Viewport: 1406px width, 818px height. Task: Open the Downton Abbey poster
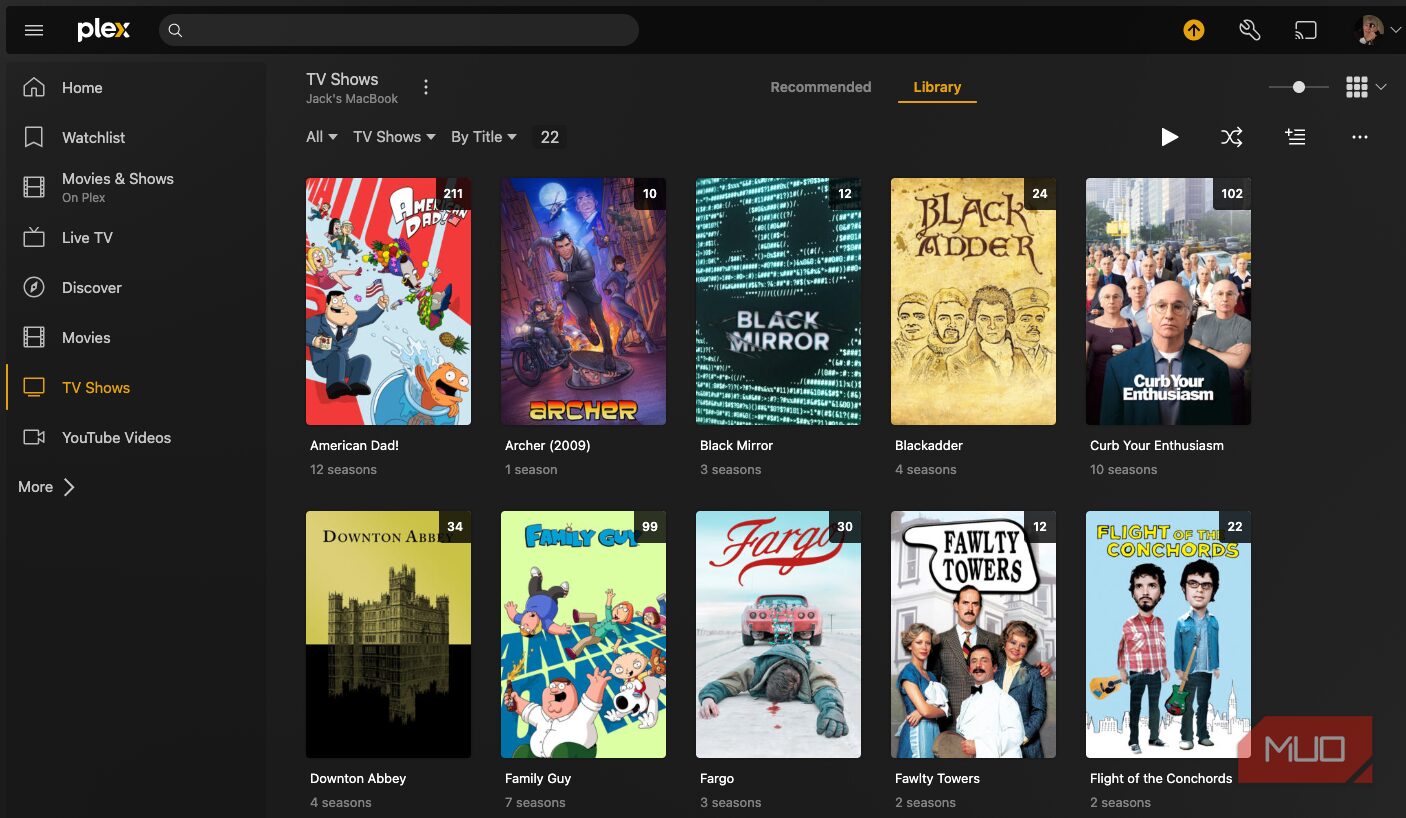[x=388, y=634]
